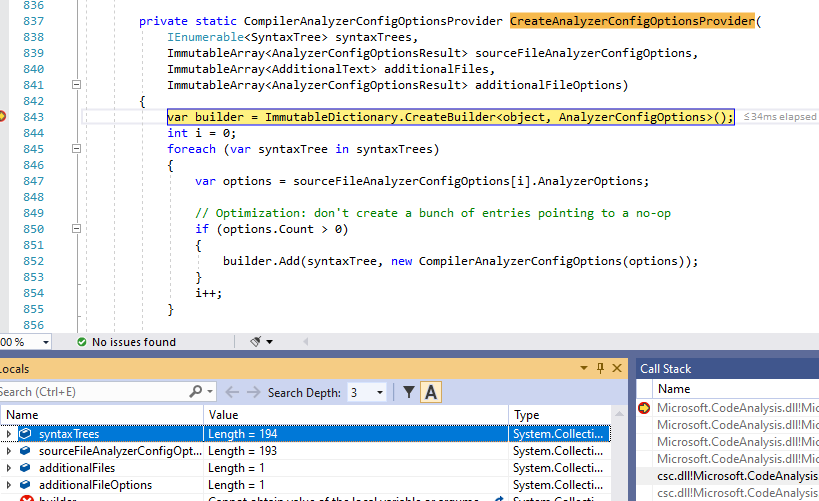Open the search options dropdown beside magnifier
The width and height of the screenshot is (819, 501).
click(210, 391)
